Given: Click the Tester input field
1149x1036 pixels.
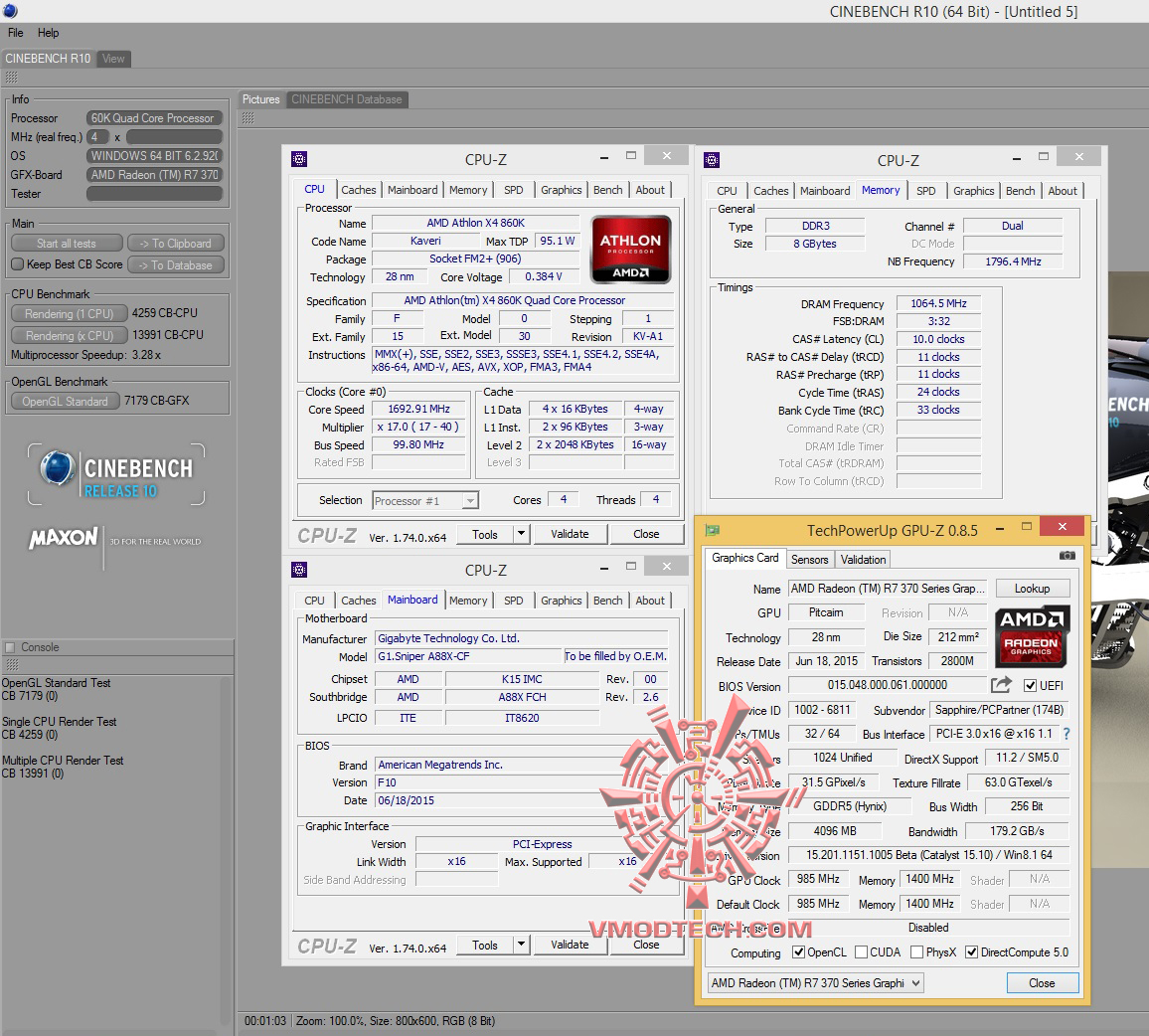Looking at the screenshot, I should pyautogui.click(x=153, y=194).
